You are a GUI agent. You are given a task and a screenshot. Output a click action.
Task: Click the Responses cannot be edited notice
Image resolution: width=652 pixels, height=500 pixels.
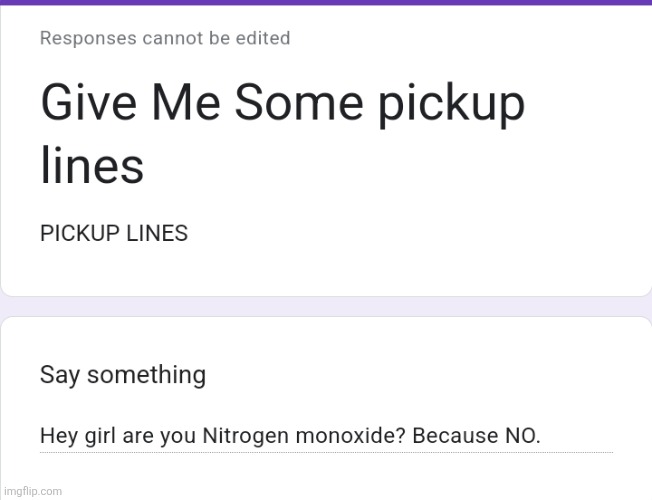pyautogui.click(x=165, y=38)
